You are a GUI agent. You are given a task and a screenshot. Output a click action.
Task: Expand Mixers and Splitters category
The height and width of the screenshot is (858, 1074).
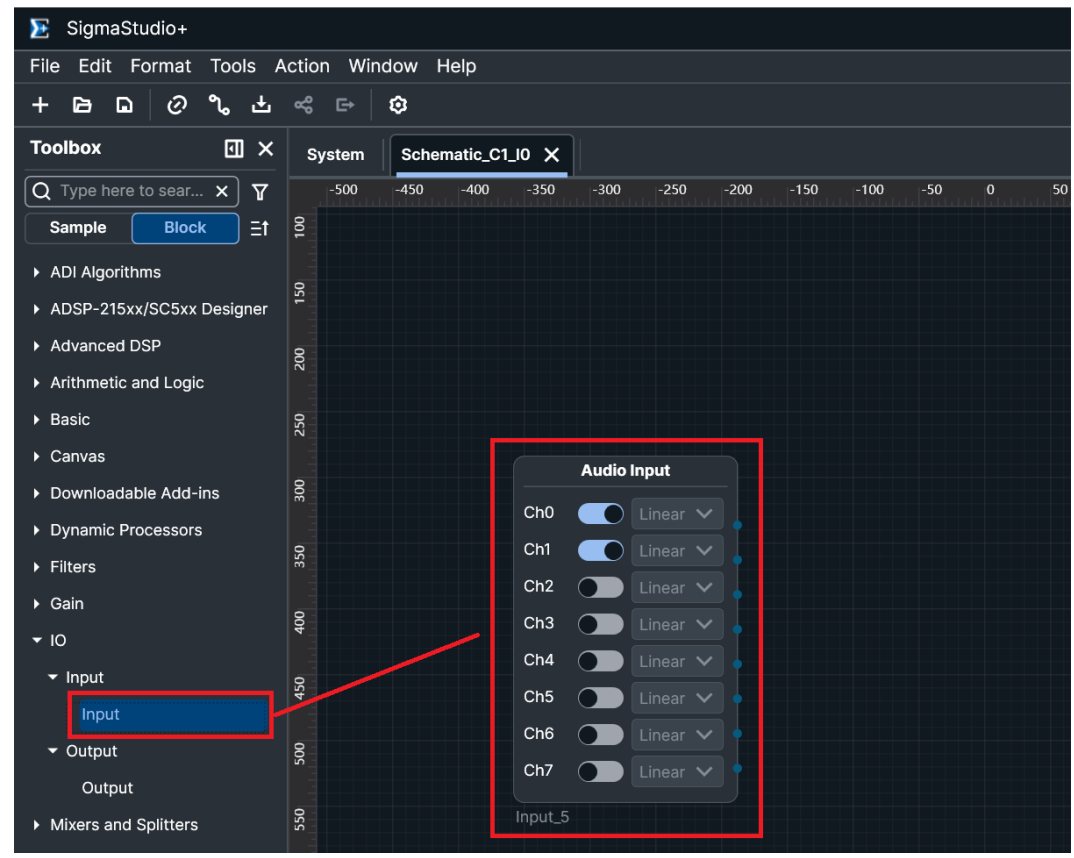click(x=36, y=825)
